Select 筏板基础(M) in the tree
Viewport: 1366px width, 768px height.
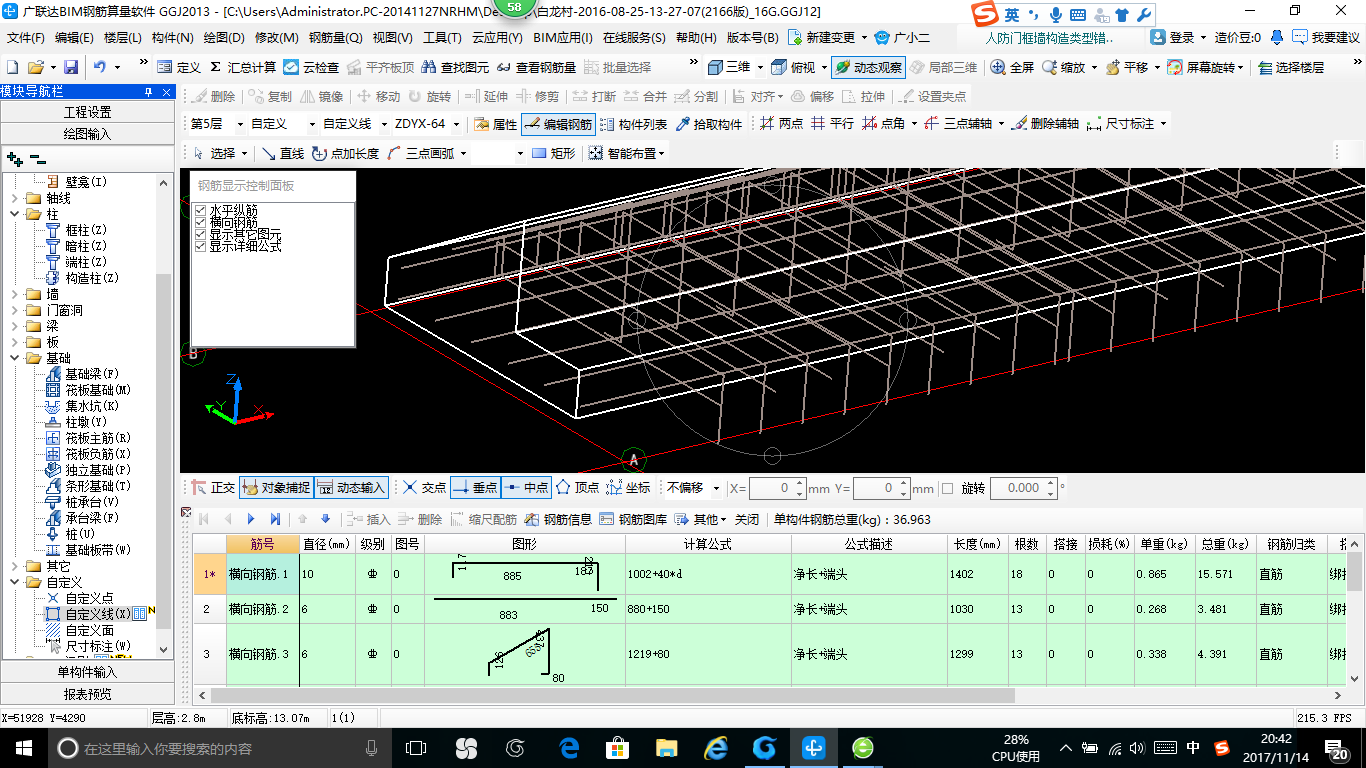tap(98, 390)
